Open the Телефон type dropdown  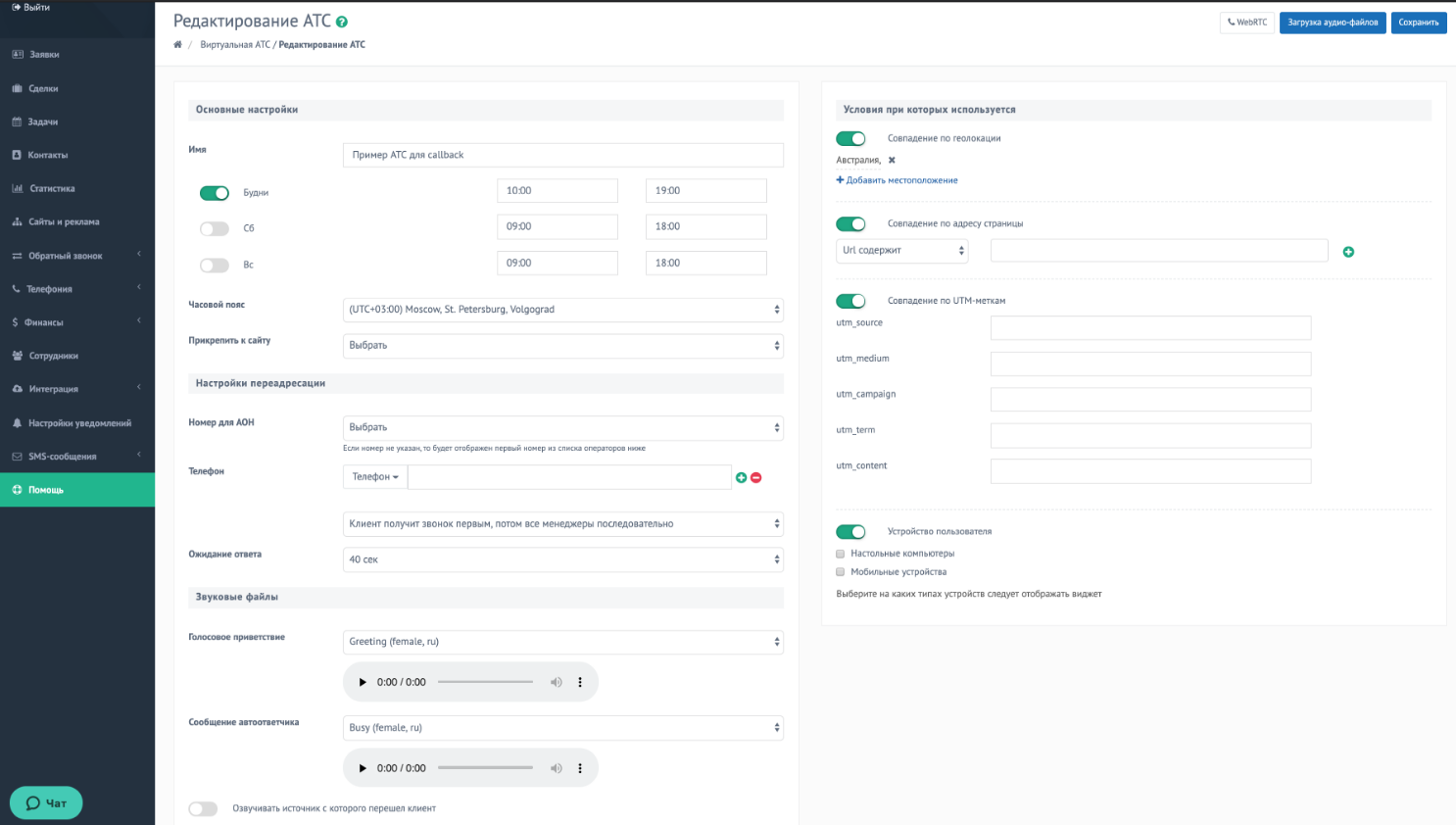375,477
